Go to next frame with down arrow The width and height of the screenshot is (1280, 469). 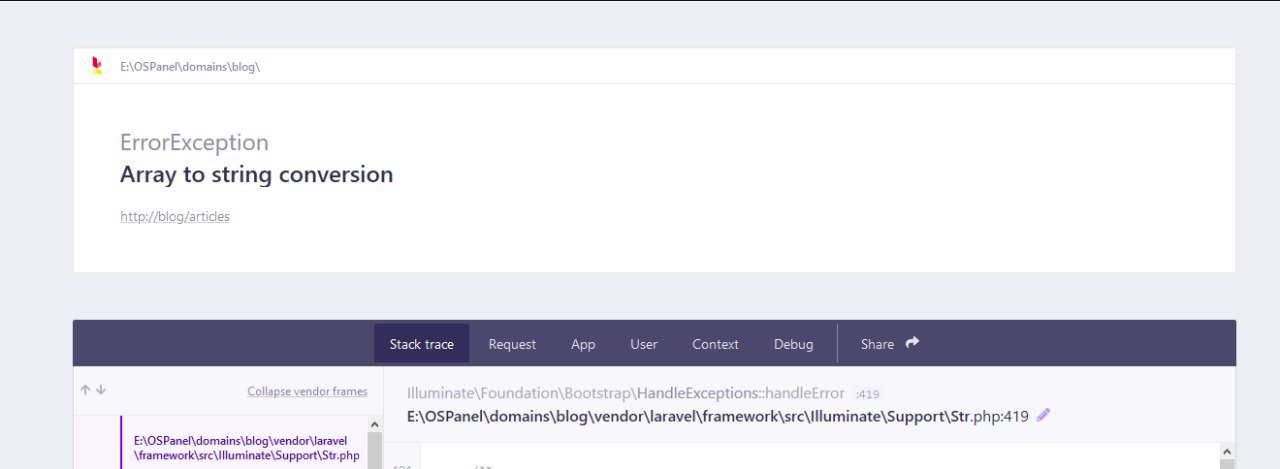point(101,390)
